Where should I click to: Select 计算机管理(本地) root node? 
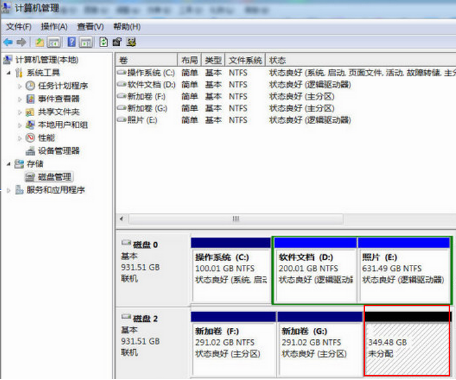click(x=41, y=60)
